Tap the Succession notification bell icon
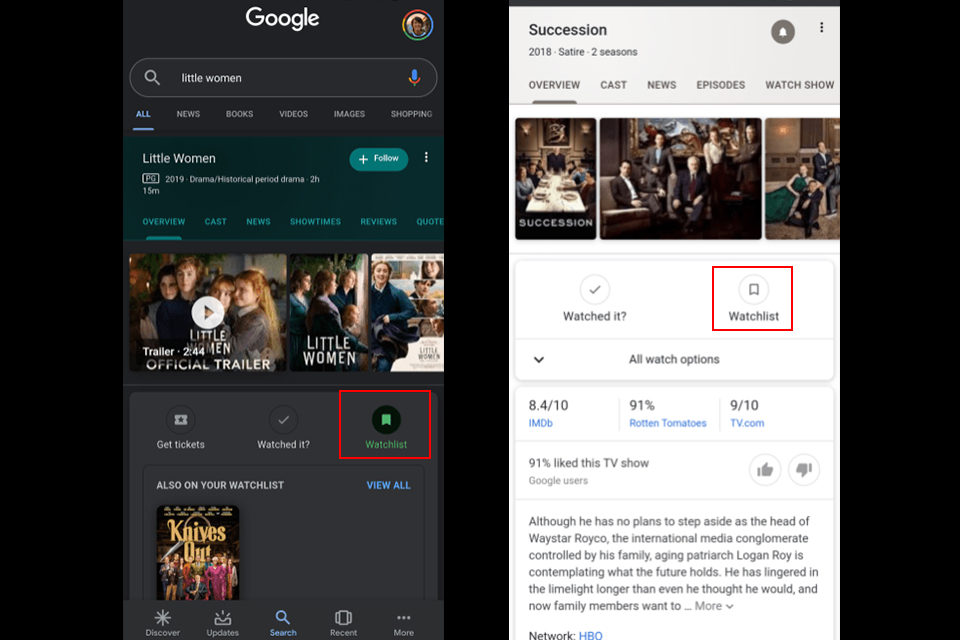The height and width of the screenshot is (640, 960). [782, 32]
